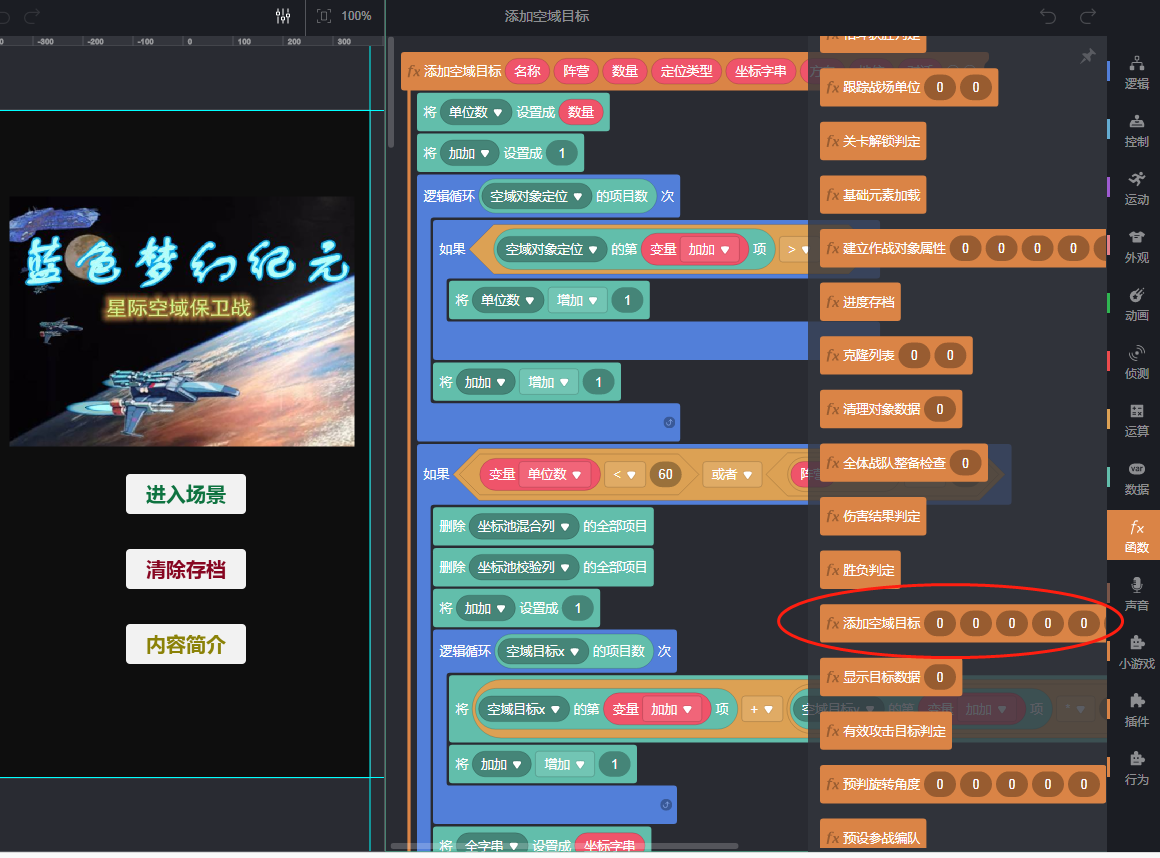1160x858 pixels.
Task: Open the 声音 (Sound) block category
Action: tap(1136, 594)
